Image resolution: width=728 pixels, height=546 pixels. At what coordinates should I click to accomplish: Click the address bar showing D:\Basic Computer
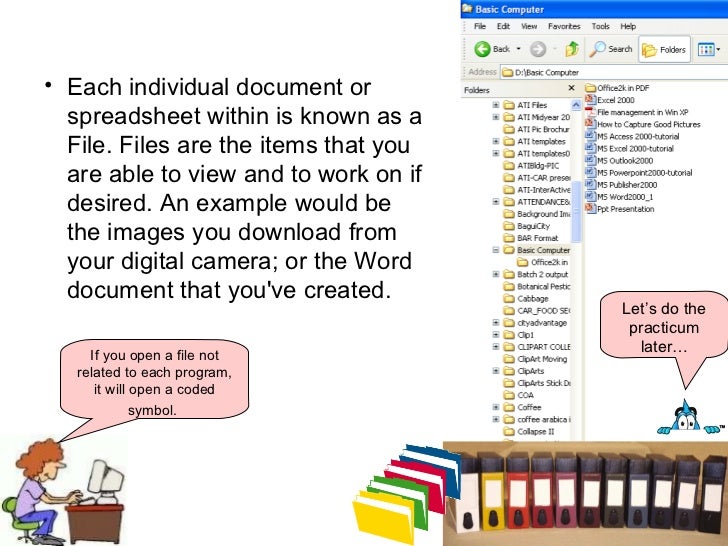(614, 72)
